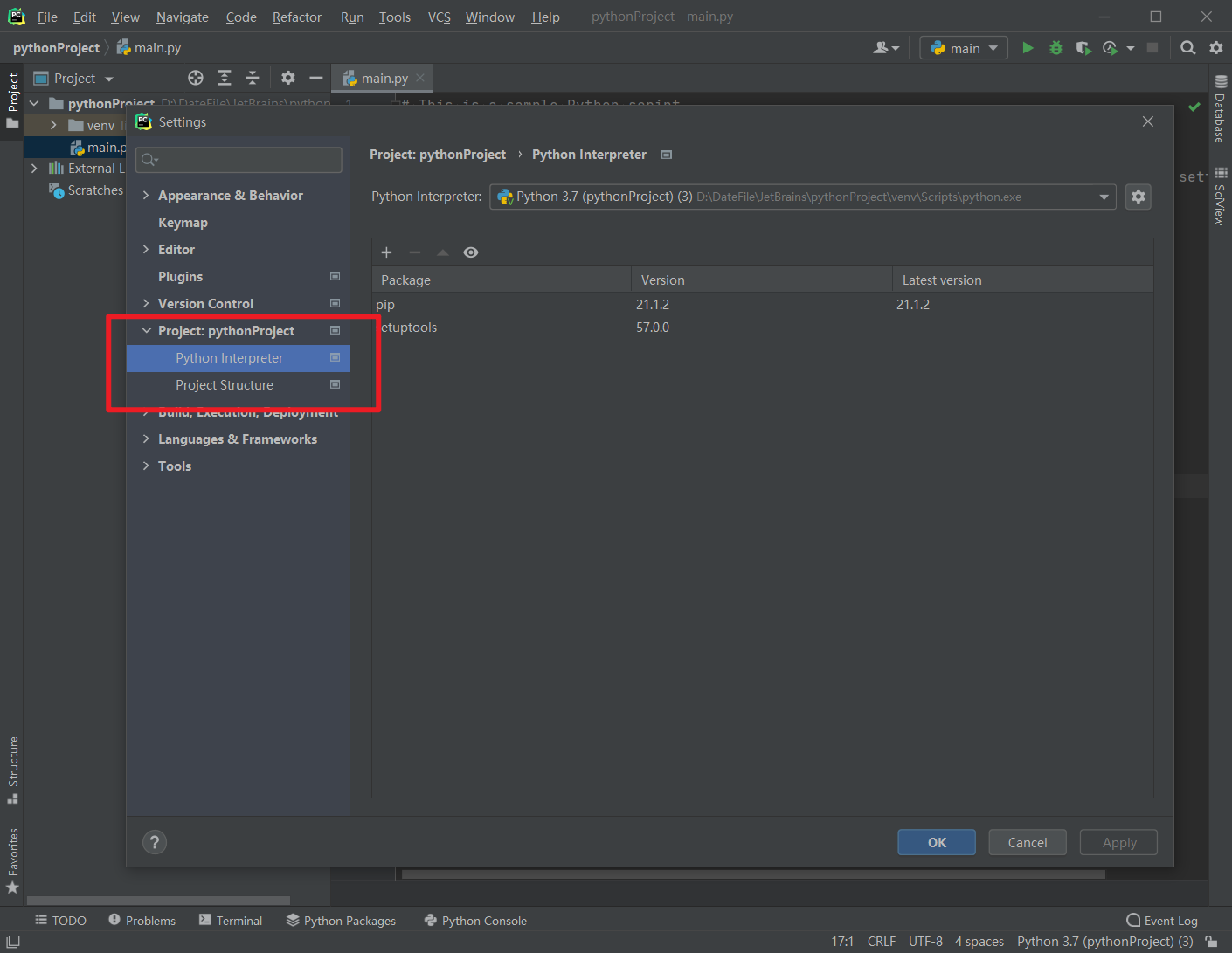This screenshot has height=953, width=1232.
Task: Expand Appearance & Behavior settings
Action: click(x=146, y=196)
